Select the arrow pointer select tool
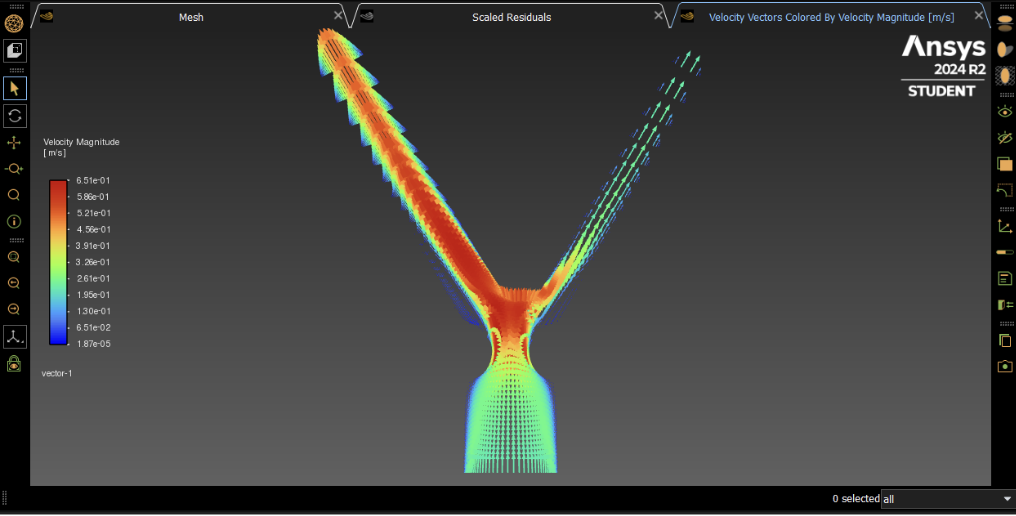Viewport: 1016px width, 516px height. [x=14, y=88]
